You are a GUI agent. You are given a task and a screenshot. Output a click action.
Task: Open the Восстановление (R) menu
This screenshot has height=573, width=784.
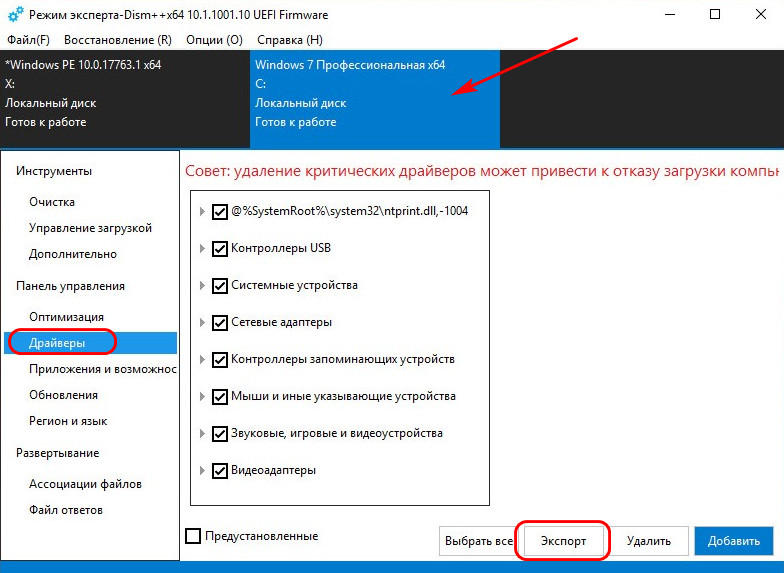118,40
